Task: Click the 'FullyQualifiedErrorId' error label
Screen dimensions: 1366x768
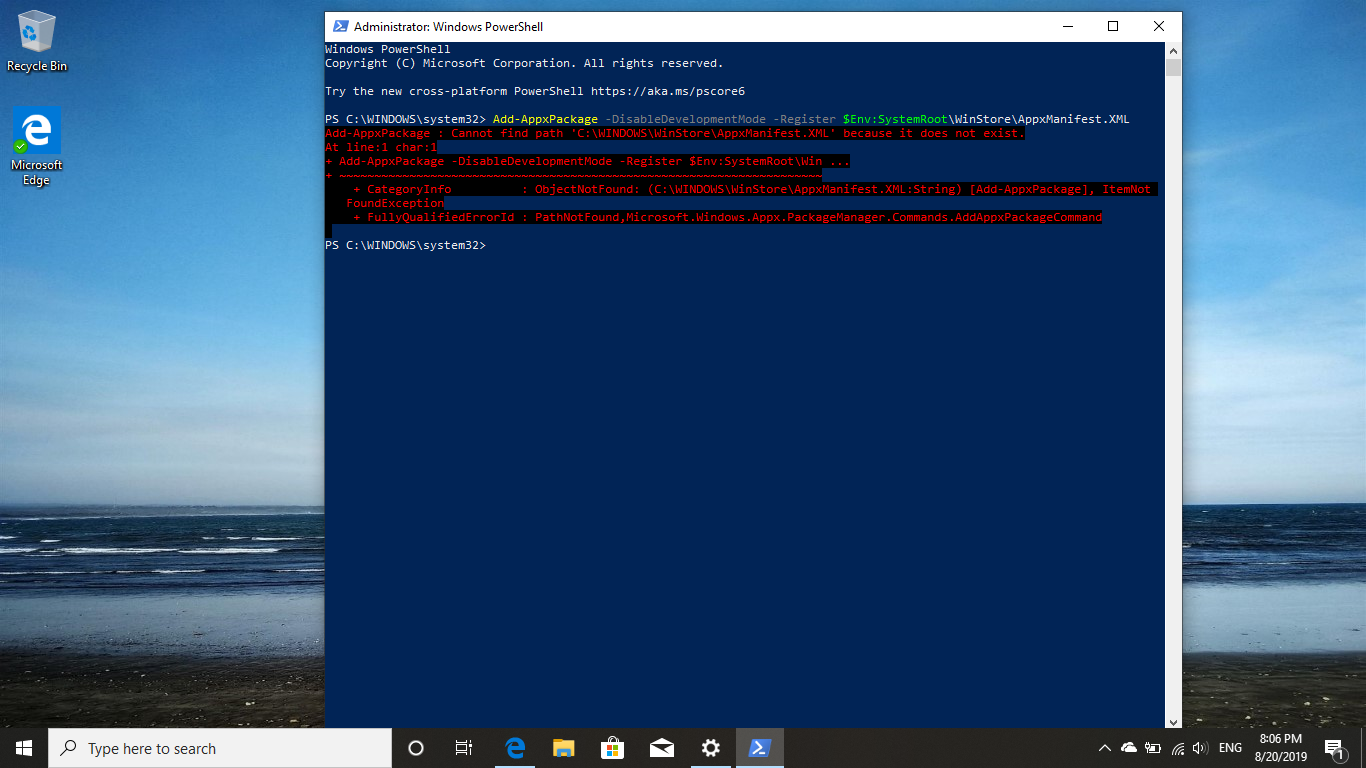Action: (x=440, y=217)
